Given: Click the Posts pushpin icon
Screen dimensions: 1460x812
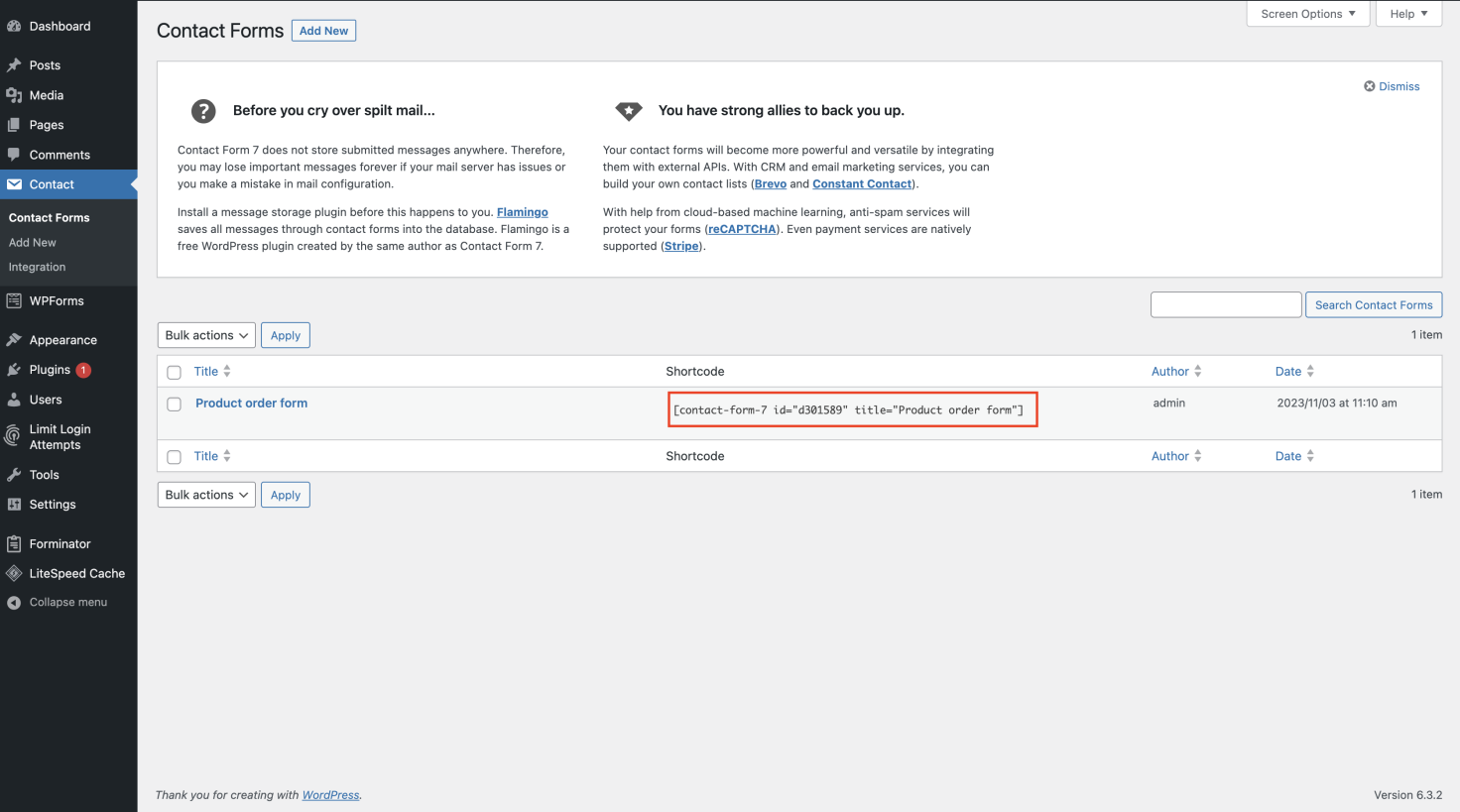Looking at the screenshot, I should 14,65.
